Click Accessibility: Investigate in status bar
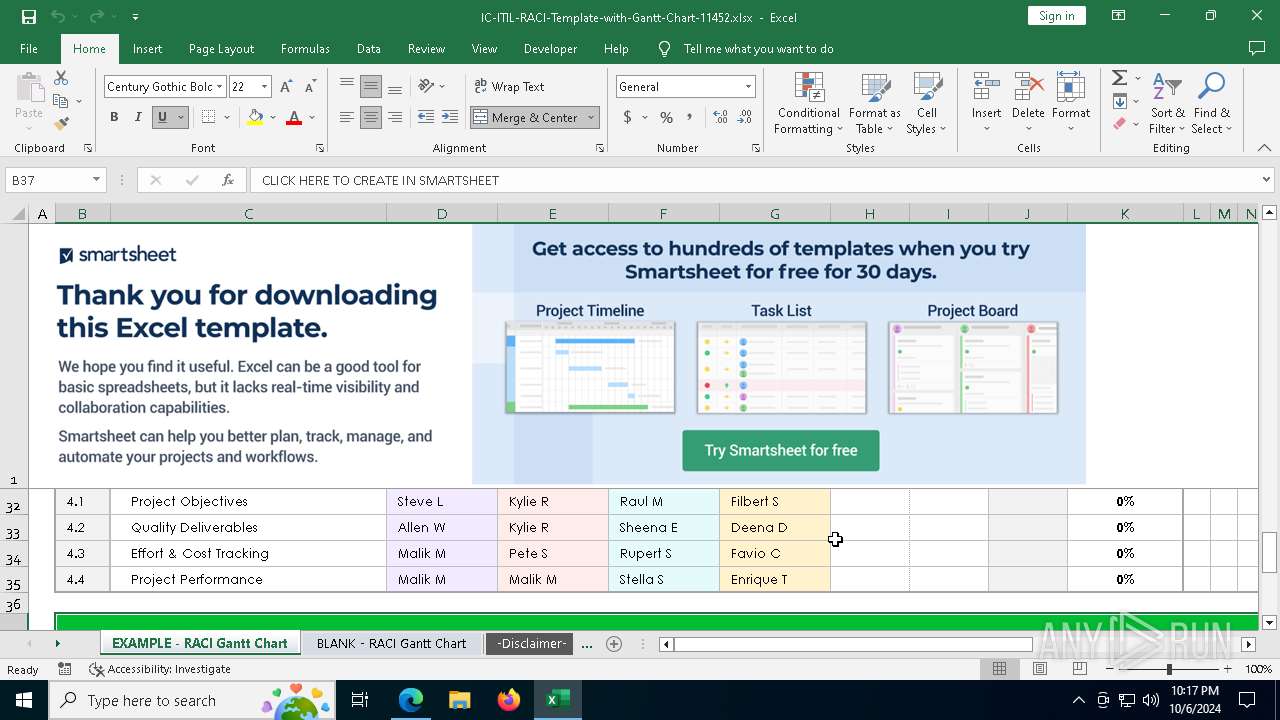The width and height of the screenshot is (1280, 720). point(160,669)
